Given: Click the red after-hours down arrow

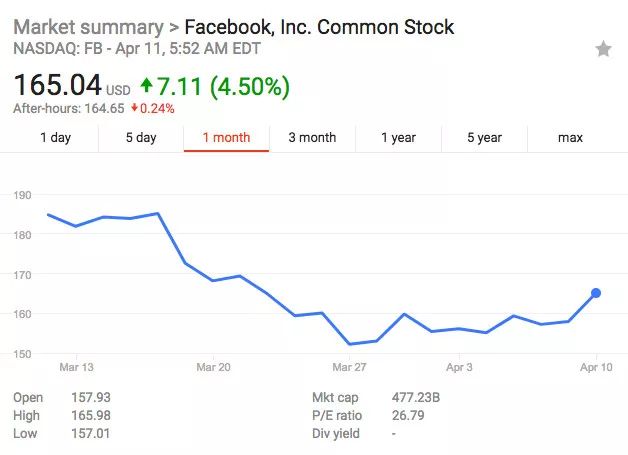Looking at the screenshot, I should pos(135,109).
